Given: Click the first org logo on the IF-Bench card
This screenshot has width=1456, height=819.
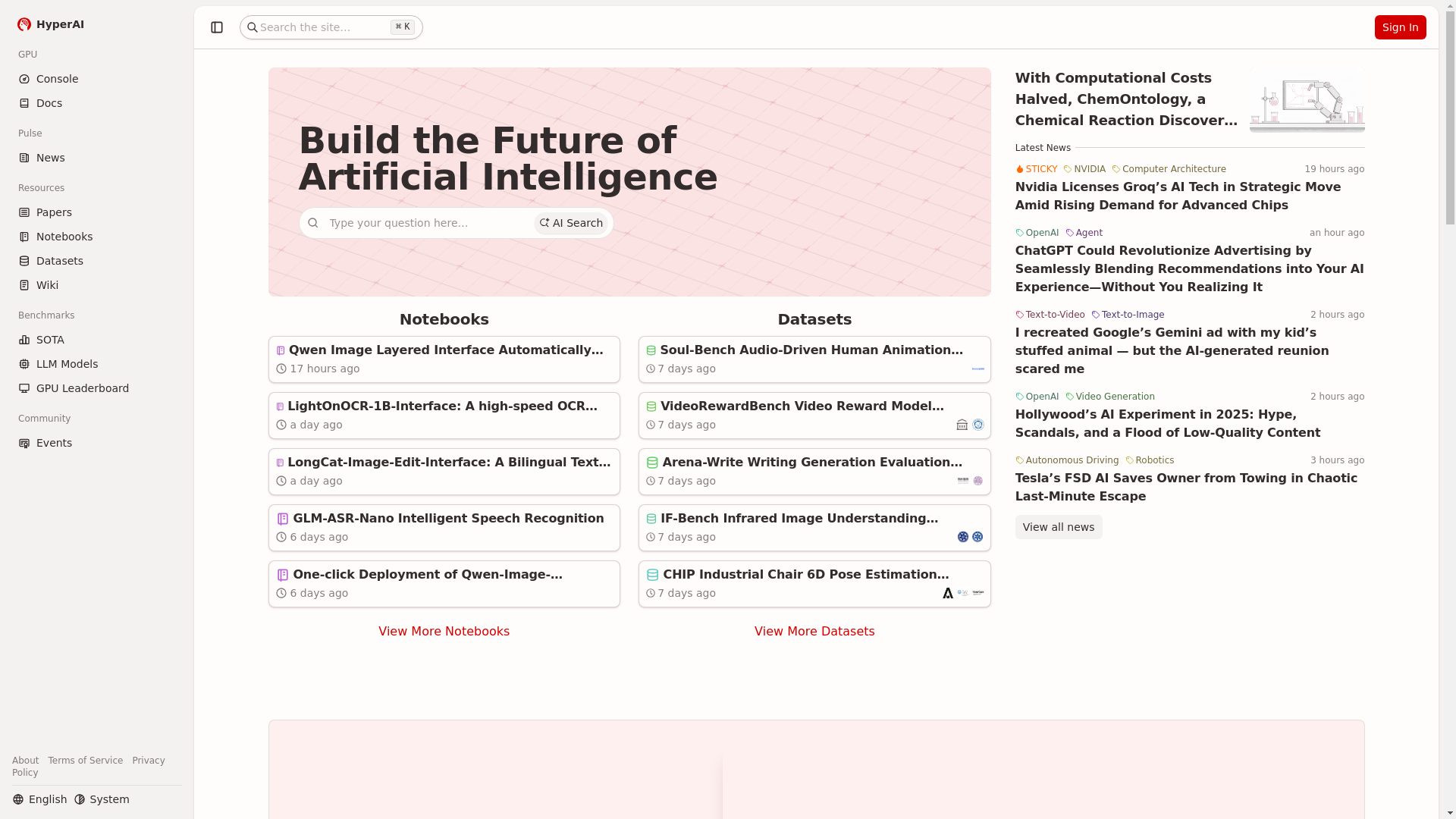Looking at the screenshot, I should 963,537.
